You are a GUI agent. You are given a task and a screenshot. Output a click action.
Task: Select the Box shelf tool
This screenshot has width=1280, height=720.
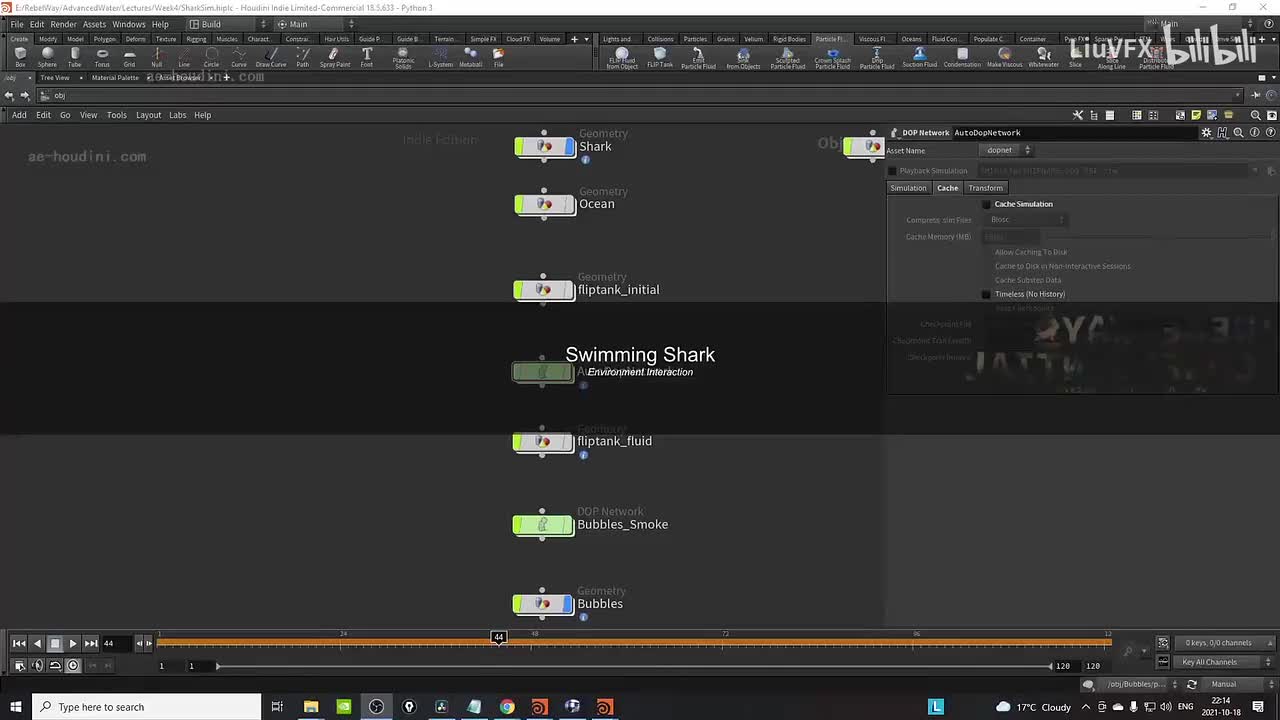point(20,57)
